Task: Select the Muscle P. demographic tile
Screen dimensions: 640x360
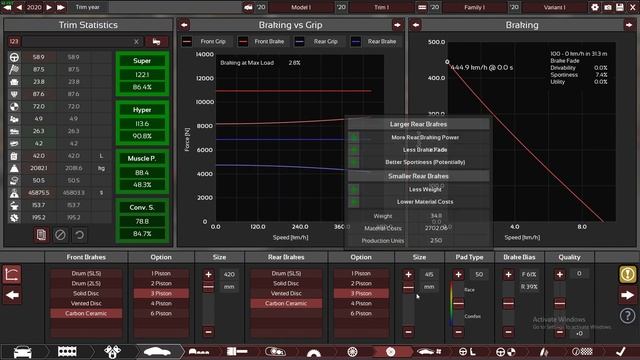Action: 142,172
